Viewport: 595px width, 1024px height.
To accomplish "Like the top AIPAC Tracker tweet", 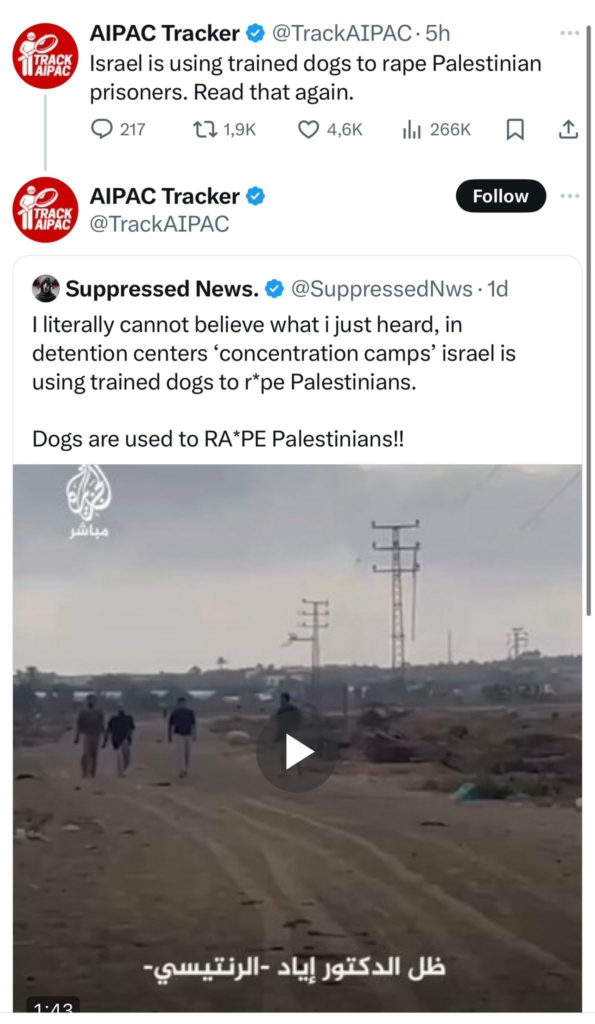I will pos(330,129).
